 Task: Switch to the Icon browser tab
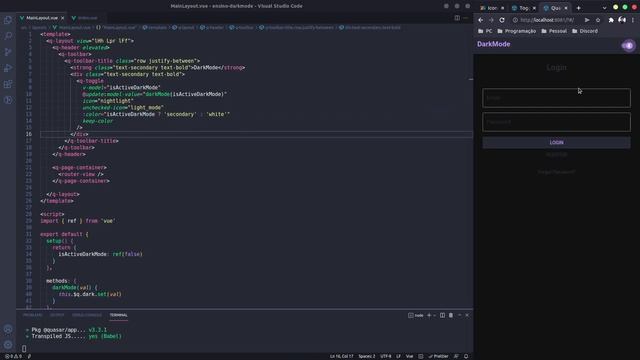(492, 8)
